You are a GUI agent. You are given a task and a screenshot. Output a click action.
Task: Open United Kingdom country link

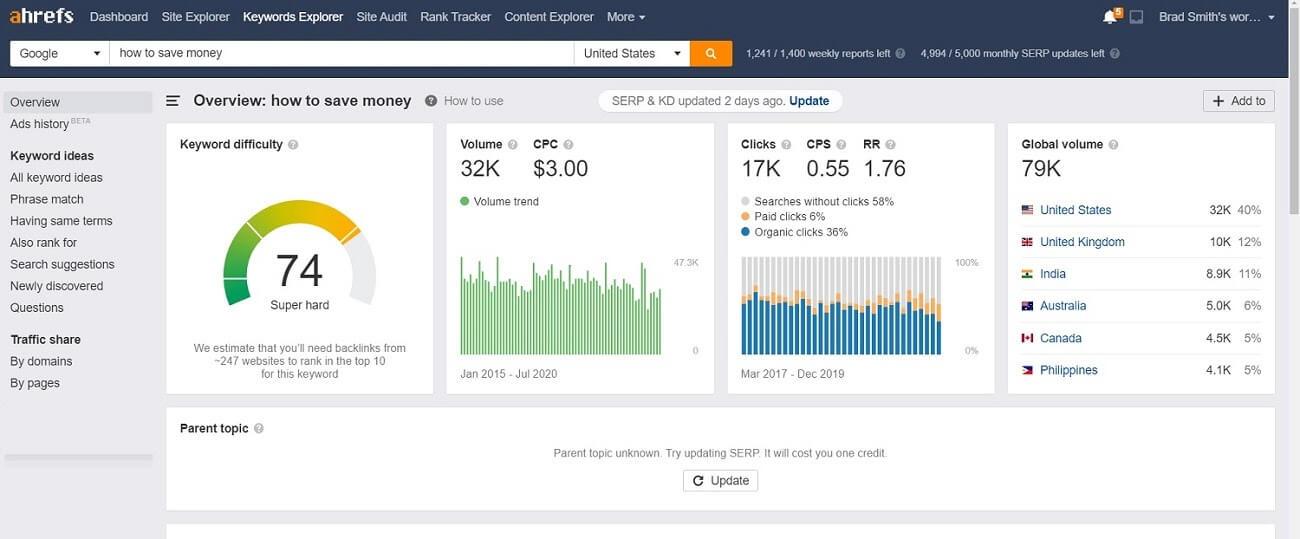click(x=1082, y=242)
